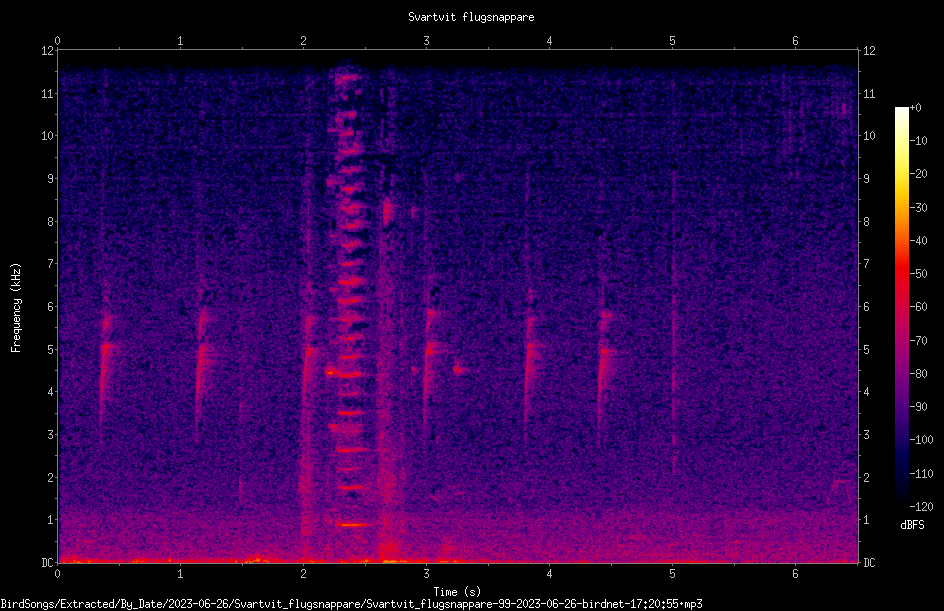Screen dimensions: 944x611
Task: Click the "7" tick on the left frequency axis
Action: coord(51,264)
